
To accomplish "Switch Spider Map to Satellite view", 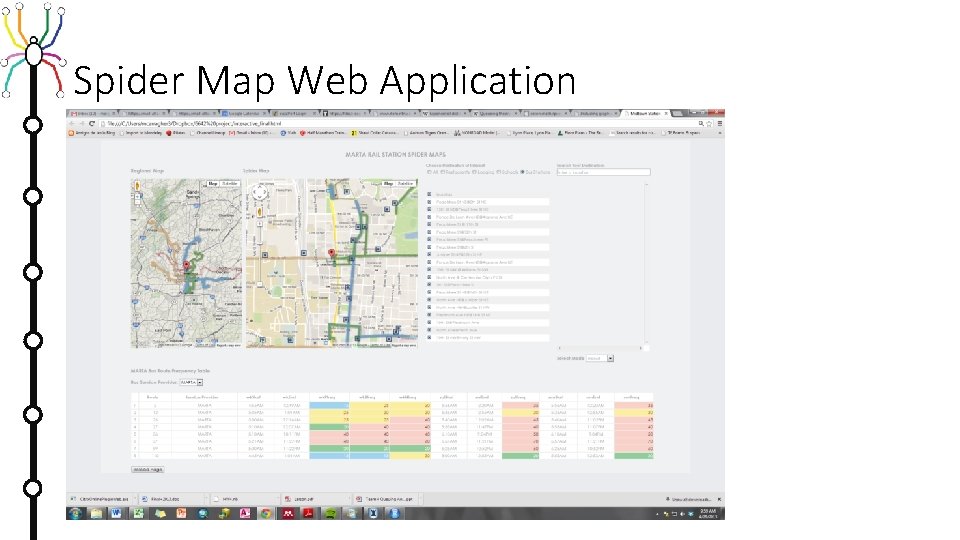I will click(x=405, y=183).
